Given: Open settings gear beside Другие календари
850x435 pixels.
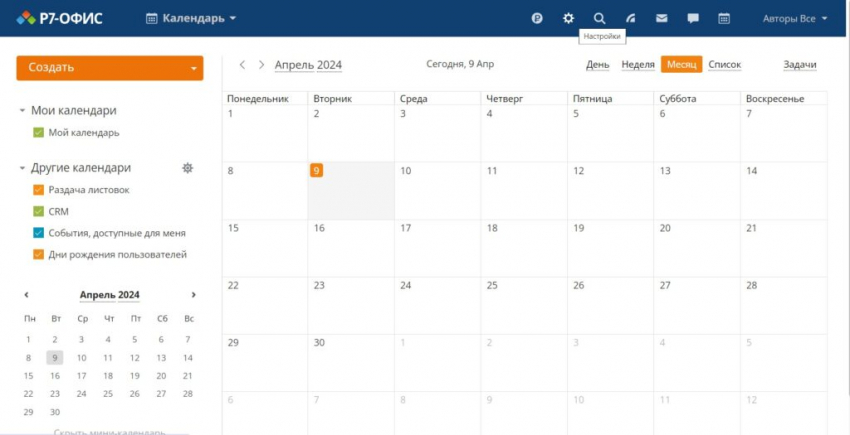Looking at the screenshot, I should (x=187, y=168).
